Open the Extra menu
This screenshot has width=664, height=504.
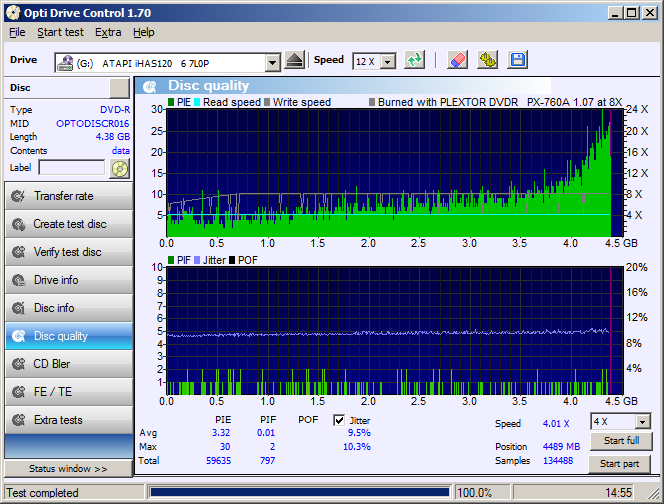coord(108,32)
